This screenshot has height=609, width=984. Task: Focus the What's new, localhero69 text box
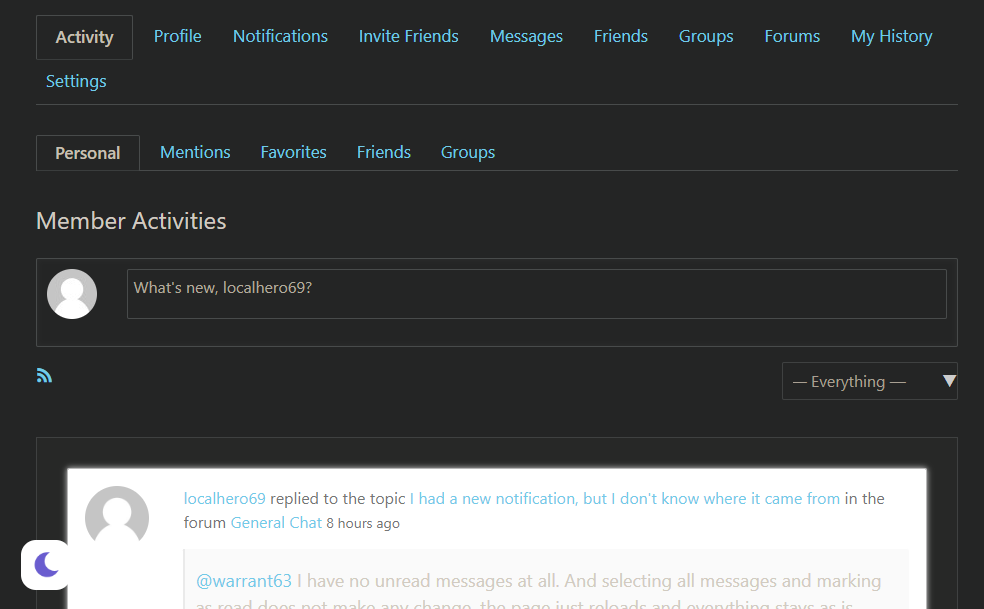point(537,294)
